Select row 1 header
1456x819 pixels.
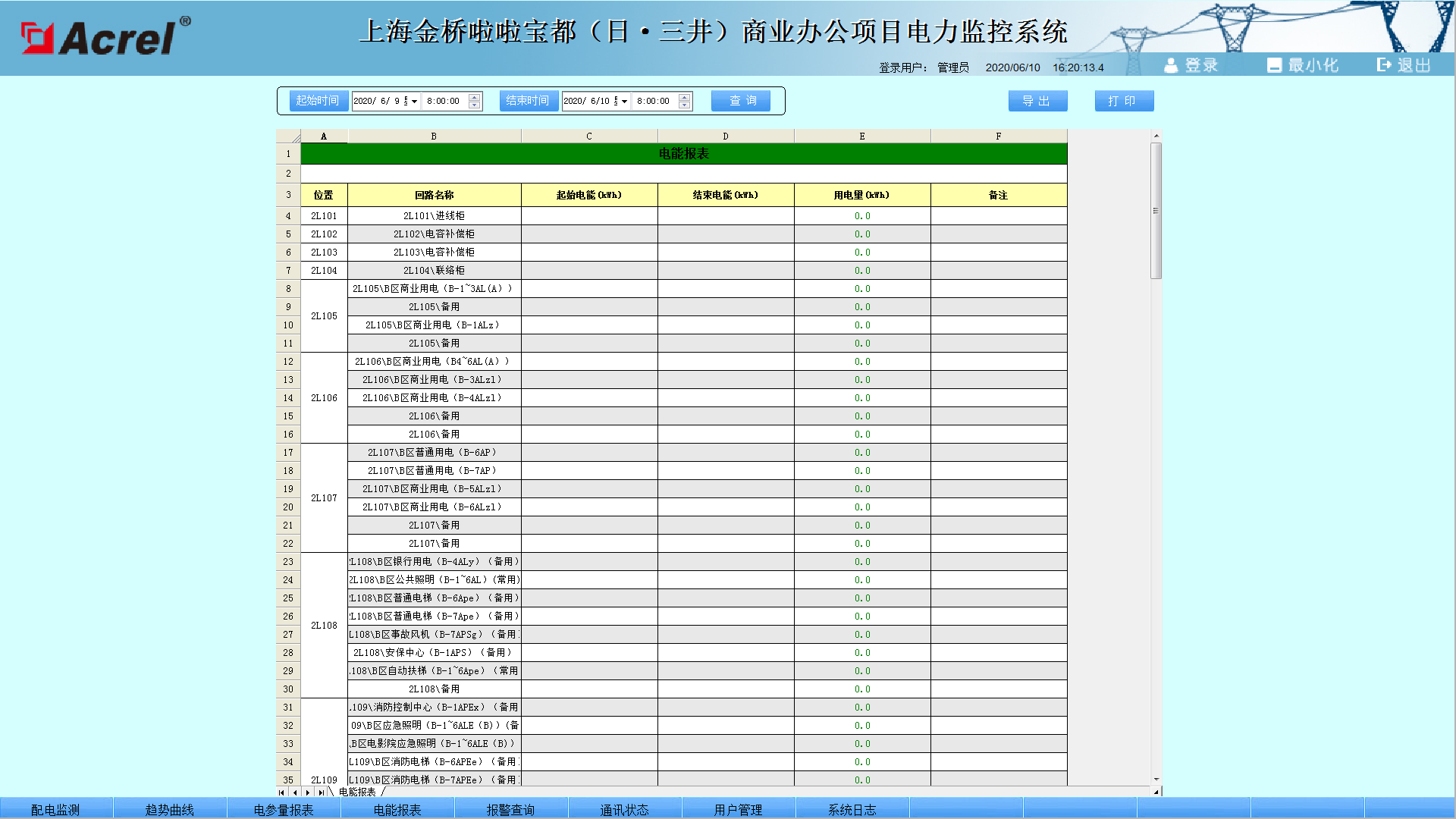point(288,154)
